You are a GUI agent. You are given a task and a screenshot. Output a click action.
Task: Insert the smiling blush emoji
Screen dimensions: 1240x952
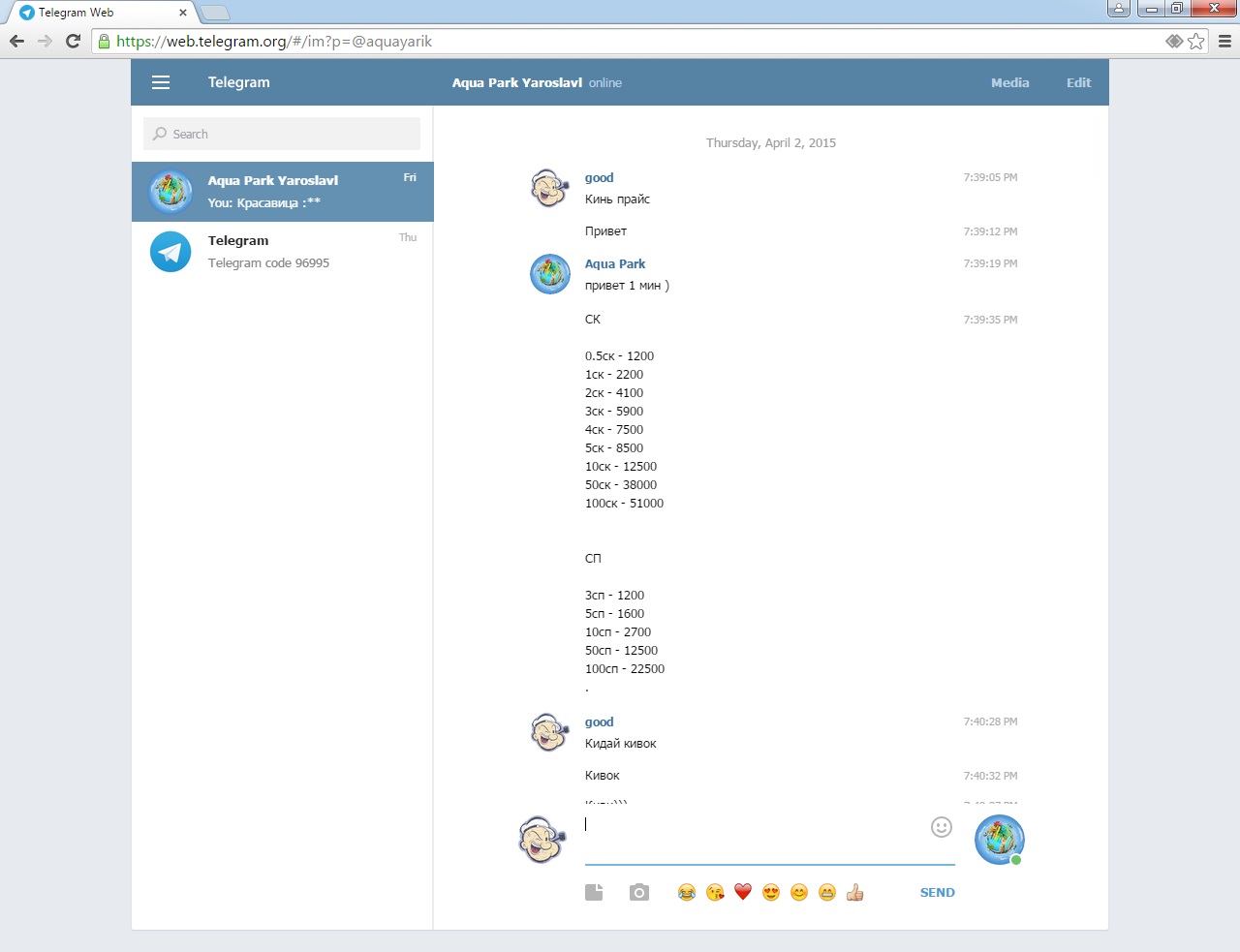click(x=799, y=892)
